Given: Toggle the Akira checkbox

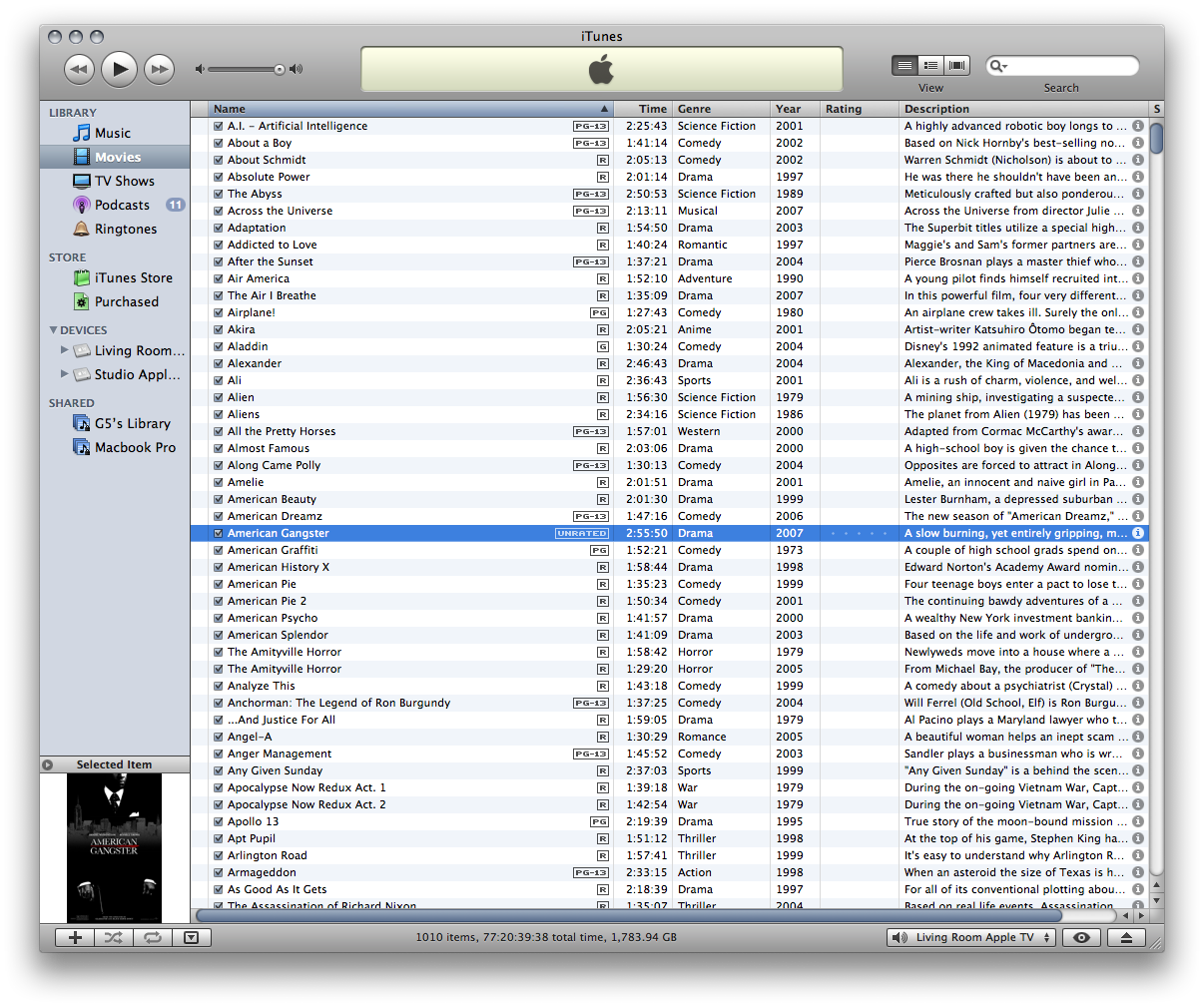Looking at the screenshot, I should pyautogui.click(x=218, y=329).
